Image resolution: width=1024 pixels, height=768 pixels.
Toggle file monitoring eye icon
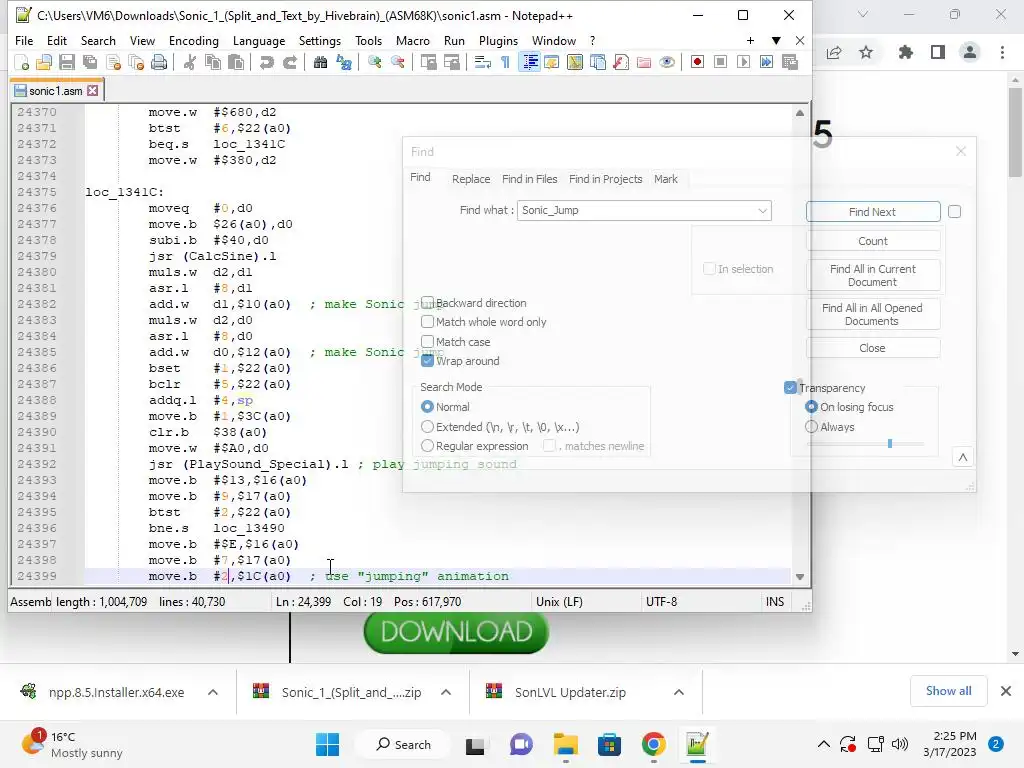point(667,62)
